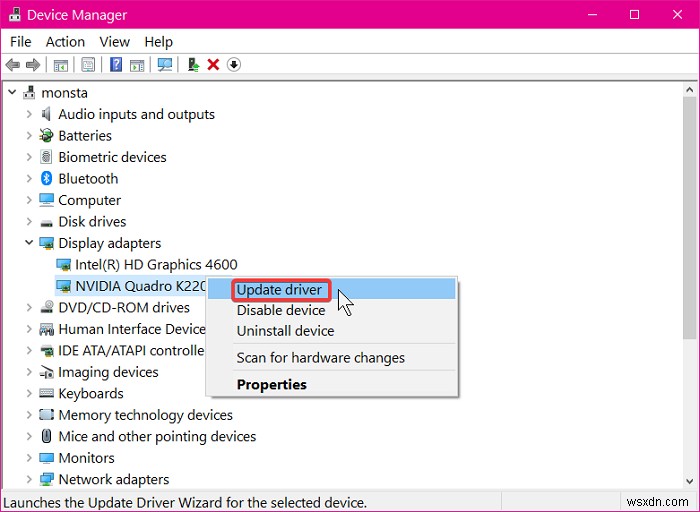
Task: Click the Disk drives category icon
Action: click(46, 222)
